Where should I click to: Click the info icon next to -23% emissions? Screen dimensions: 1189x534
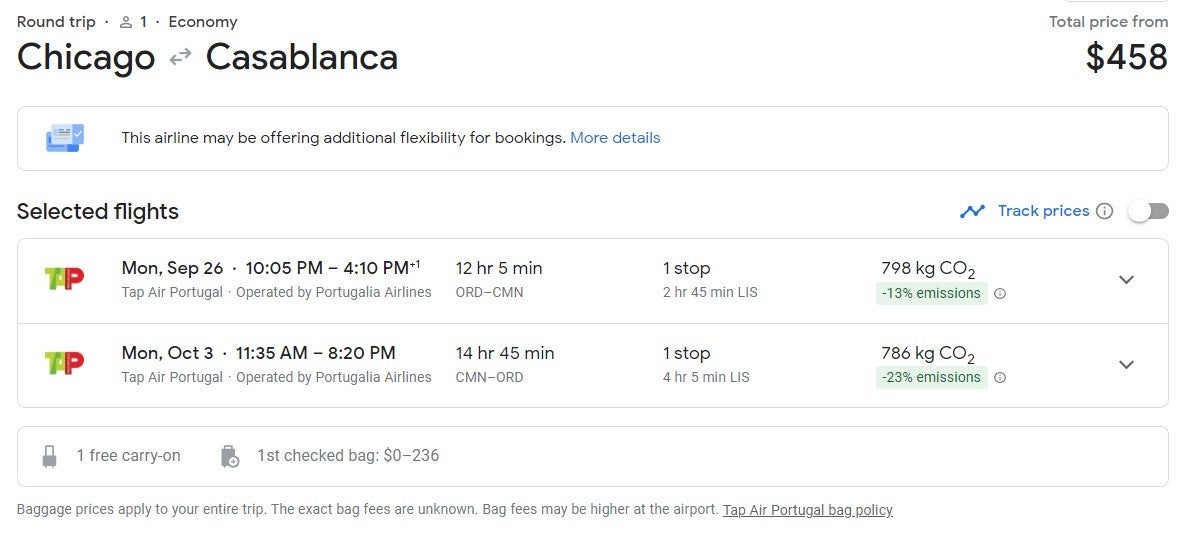pyautogui.click(x=1000, y=378)
